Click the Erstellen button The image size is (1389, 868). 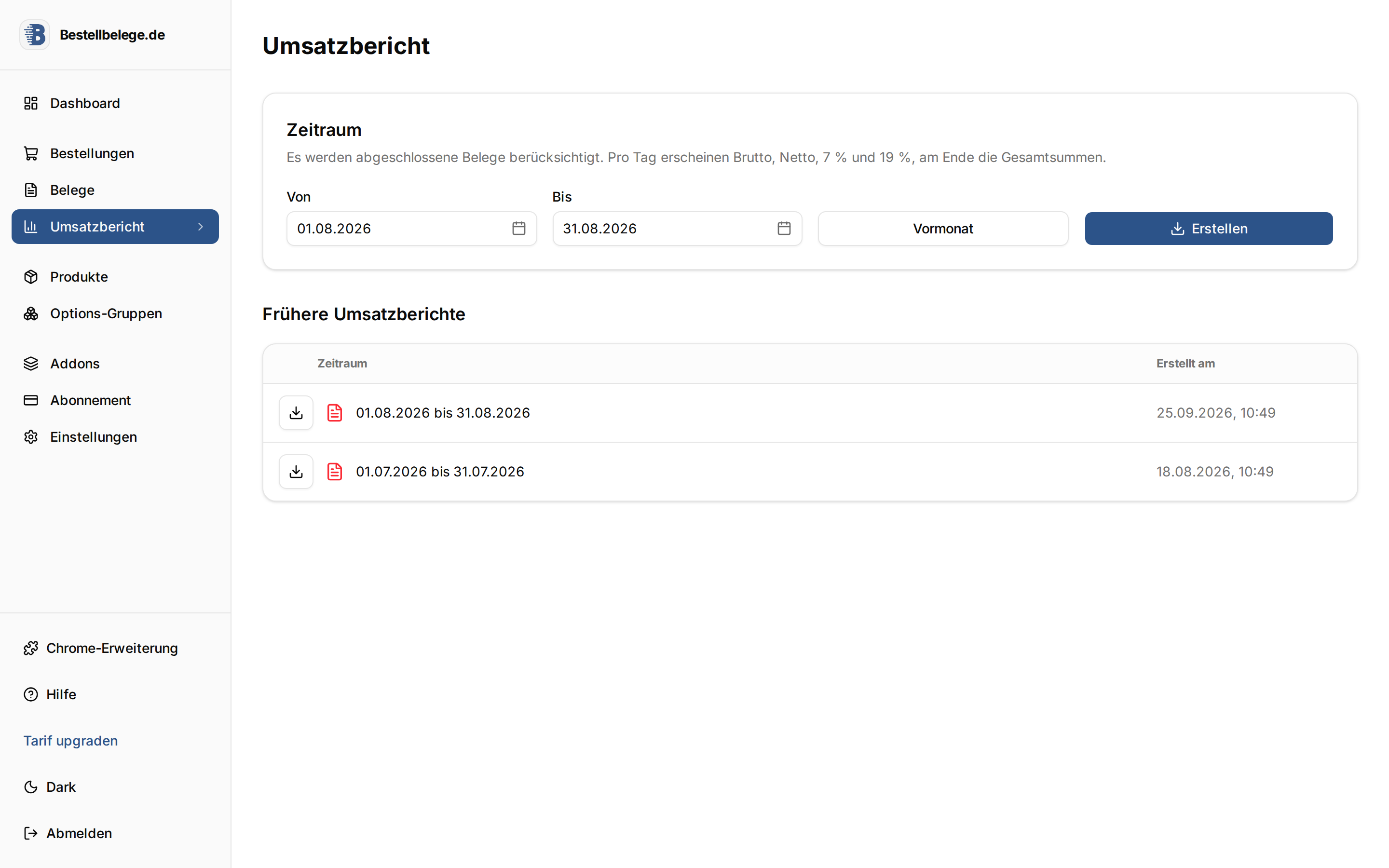1209,229
